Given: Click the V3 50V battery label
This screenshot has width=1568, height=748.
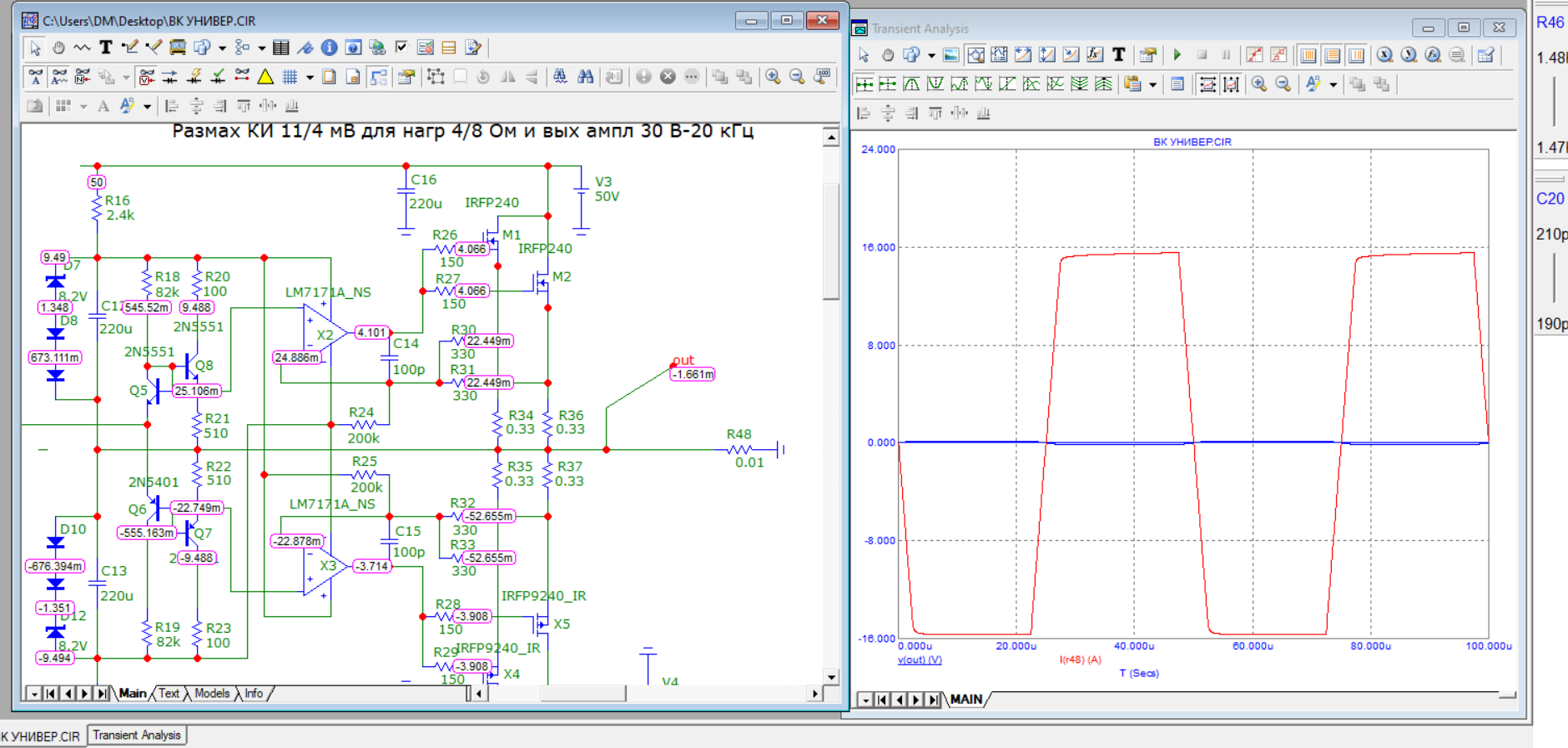Looking at the screenshot, I should pos(607,189).
